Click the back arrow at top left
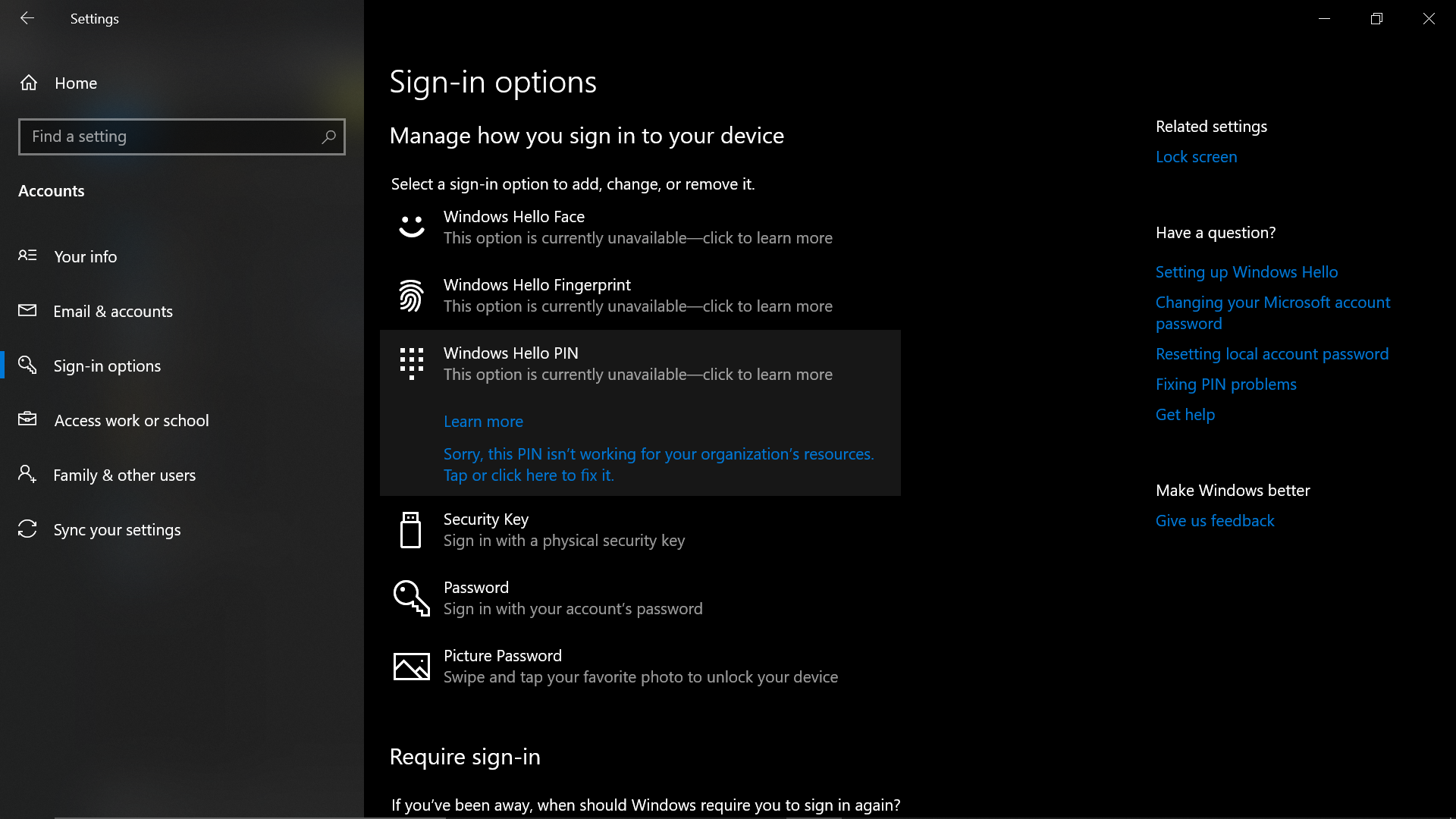Image resolution: width=1456 pixels, height=819 pixels. [x=27, y=18]
